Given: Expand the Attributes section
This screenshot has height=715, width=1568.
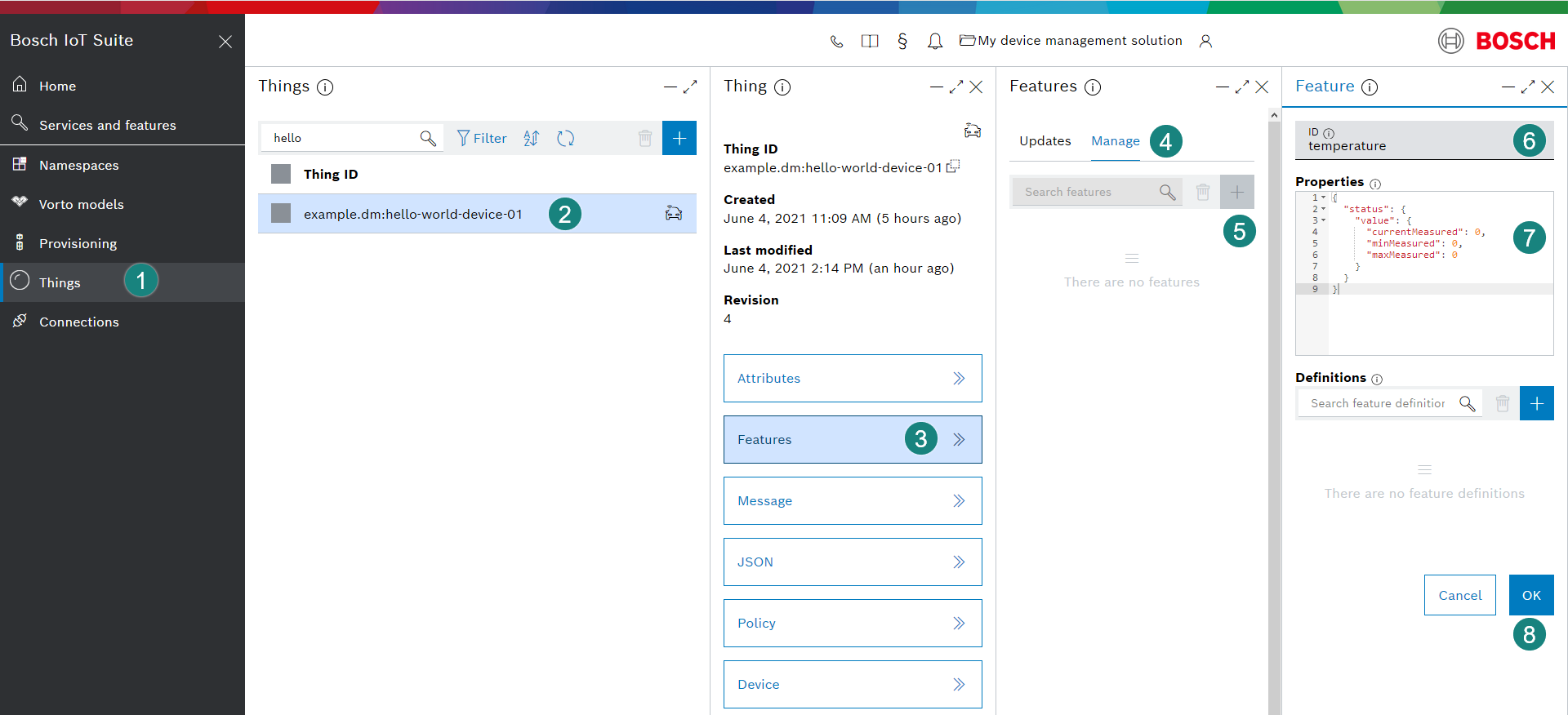Looking at the screenshot, I should point(853,378).
